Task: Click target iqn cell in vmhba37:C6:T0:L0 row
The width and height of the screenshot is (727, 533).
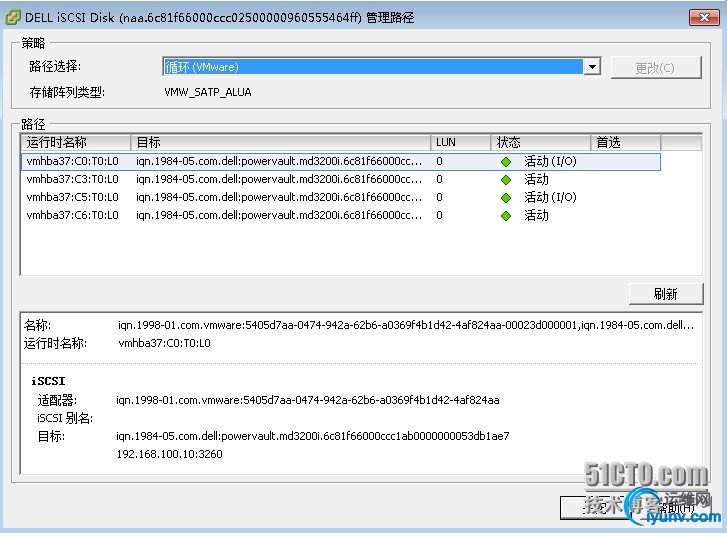Action: point(279,216)
